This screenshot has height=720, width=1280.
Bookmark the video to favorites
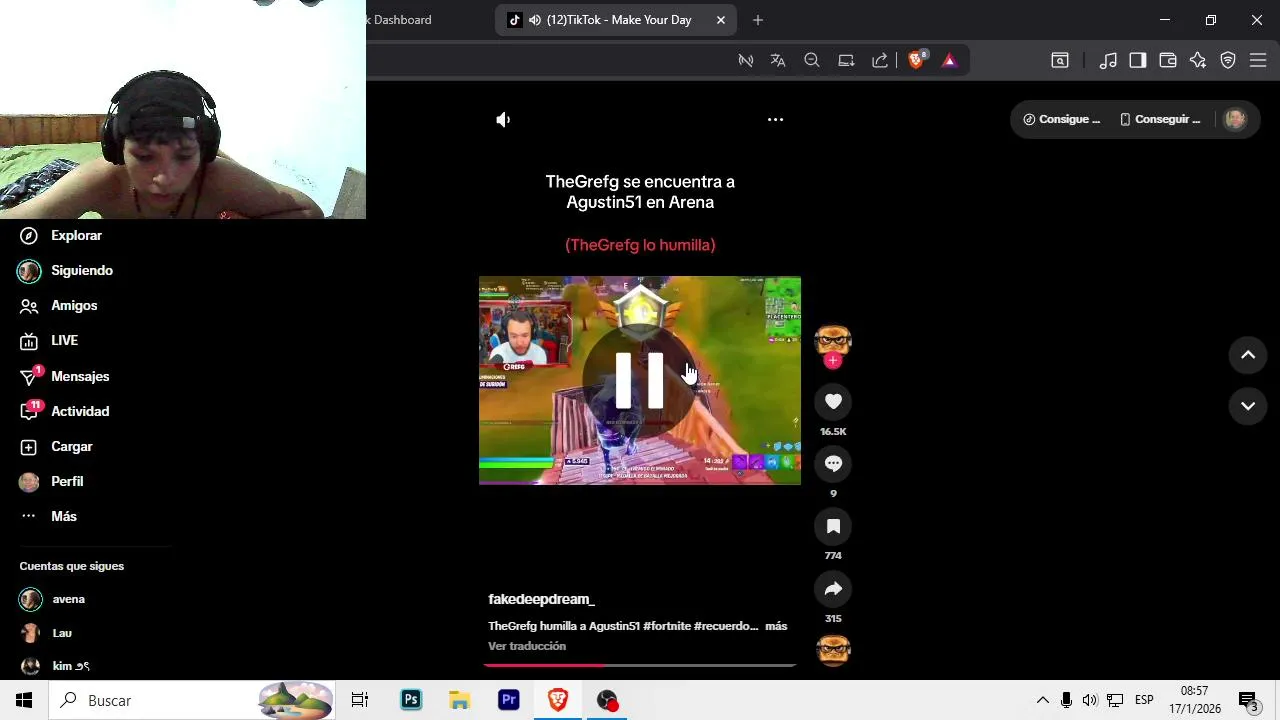coord(833,526)
